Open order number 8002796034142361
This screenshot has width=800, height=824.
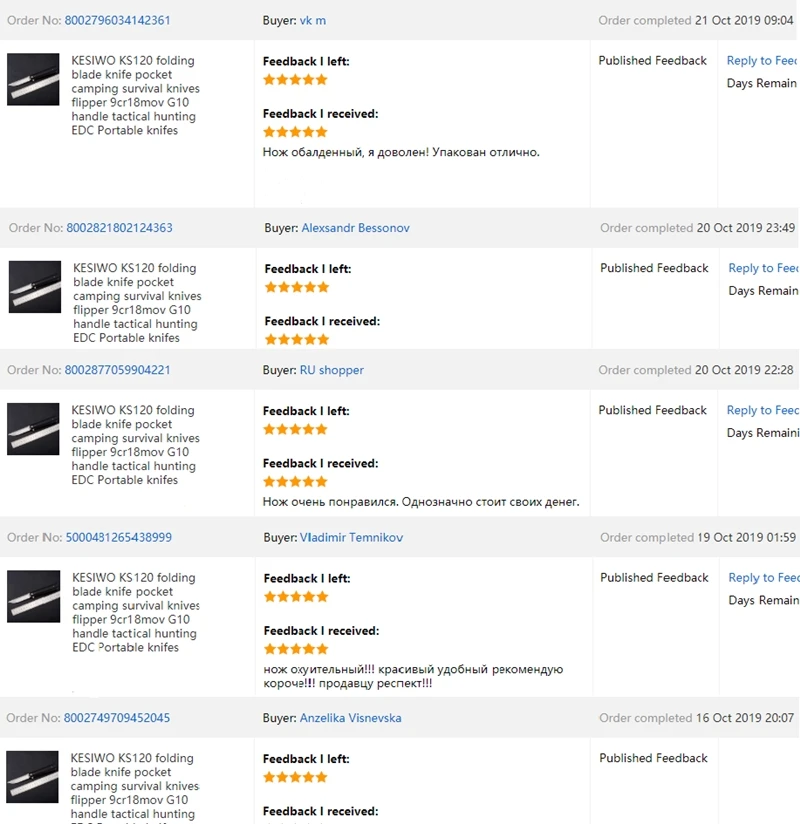tap(117, 20)
